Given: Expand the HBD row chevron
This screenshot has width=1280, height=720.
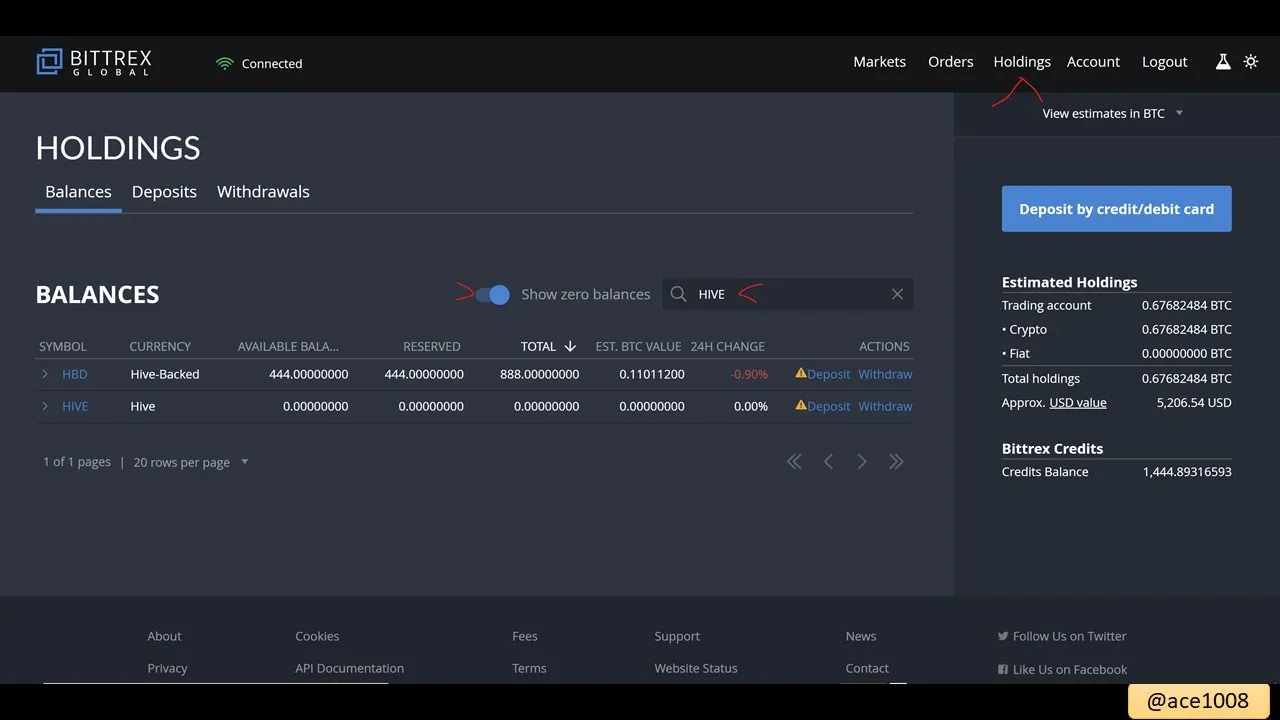Looking at the screenshot, I should [x=45, y=374].
